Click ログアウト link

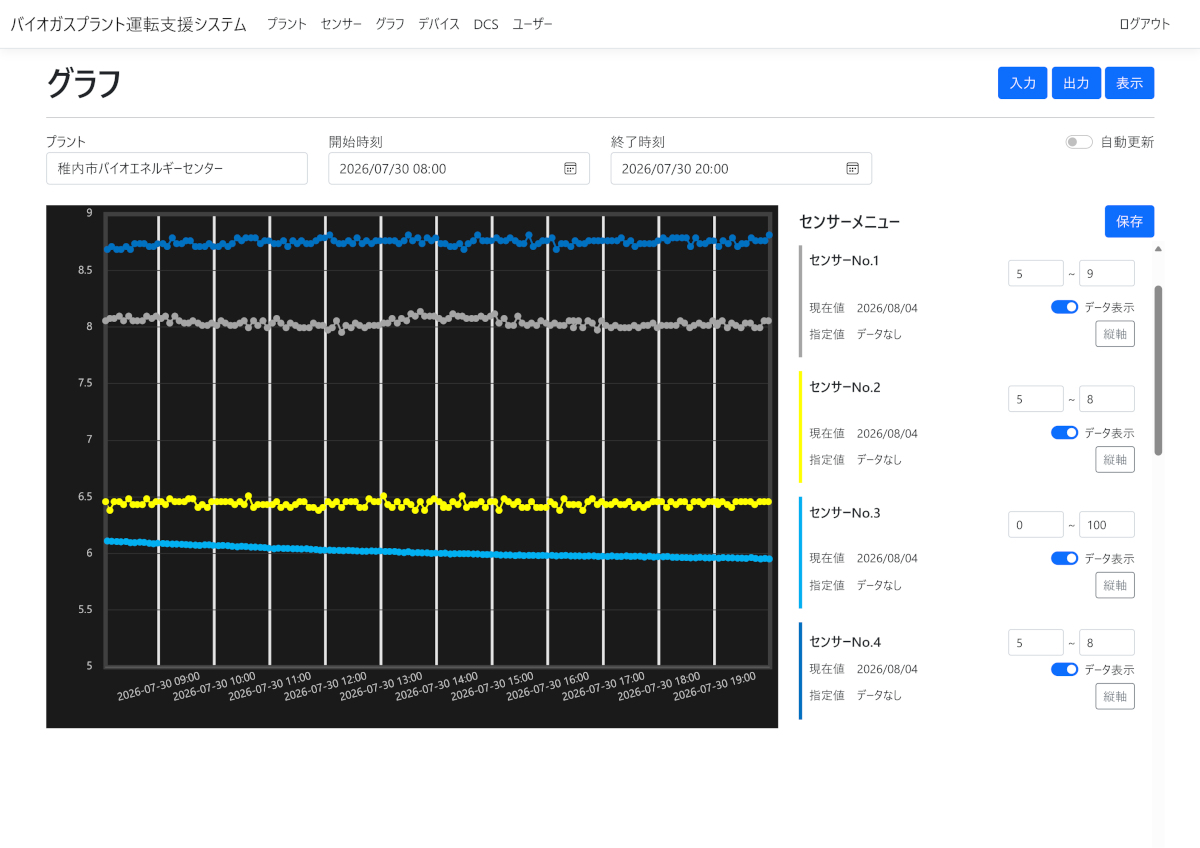pos(1144,24)
